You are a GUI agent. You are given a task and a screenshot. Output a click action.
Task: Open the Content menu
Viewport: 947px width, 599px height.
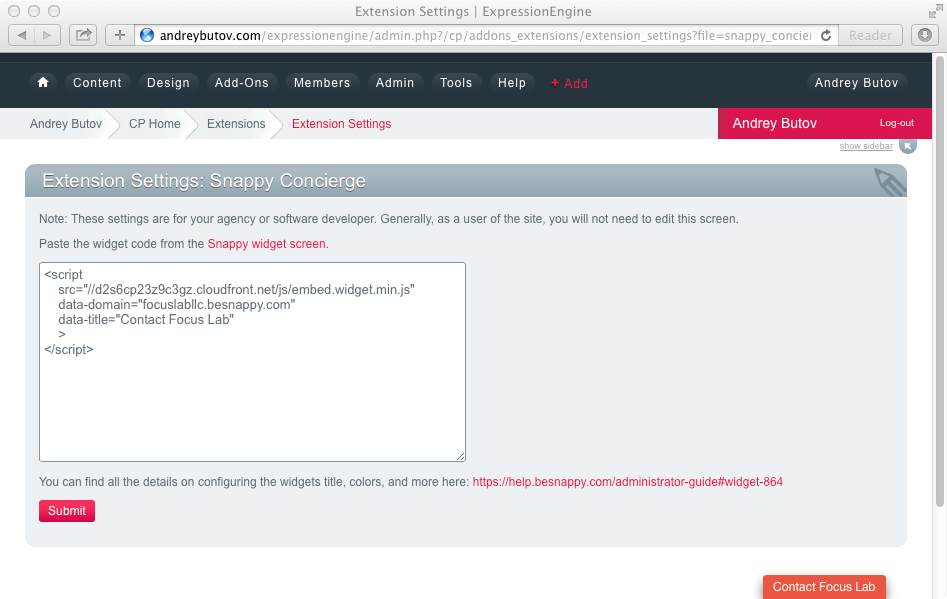point(97,83)
